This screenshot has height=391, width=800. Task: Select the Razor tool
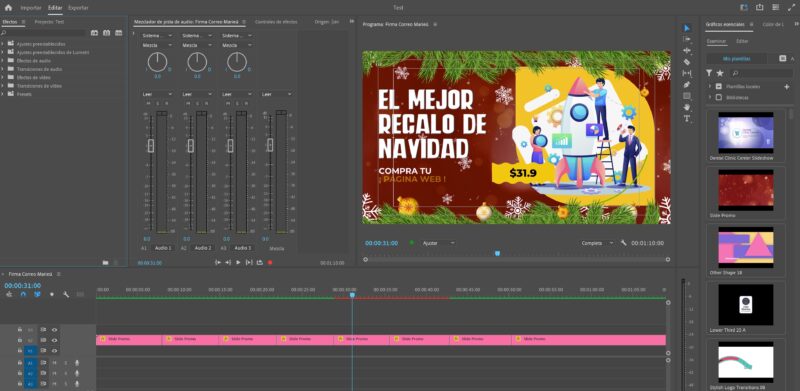687,62
